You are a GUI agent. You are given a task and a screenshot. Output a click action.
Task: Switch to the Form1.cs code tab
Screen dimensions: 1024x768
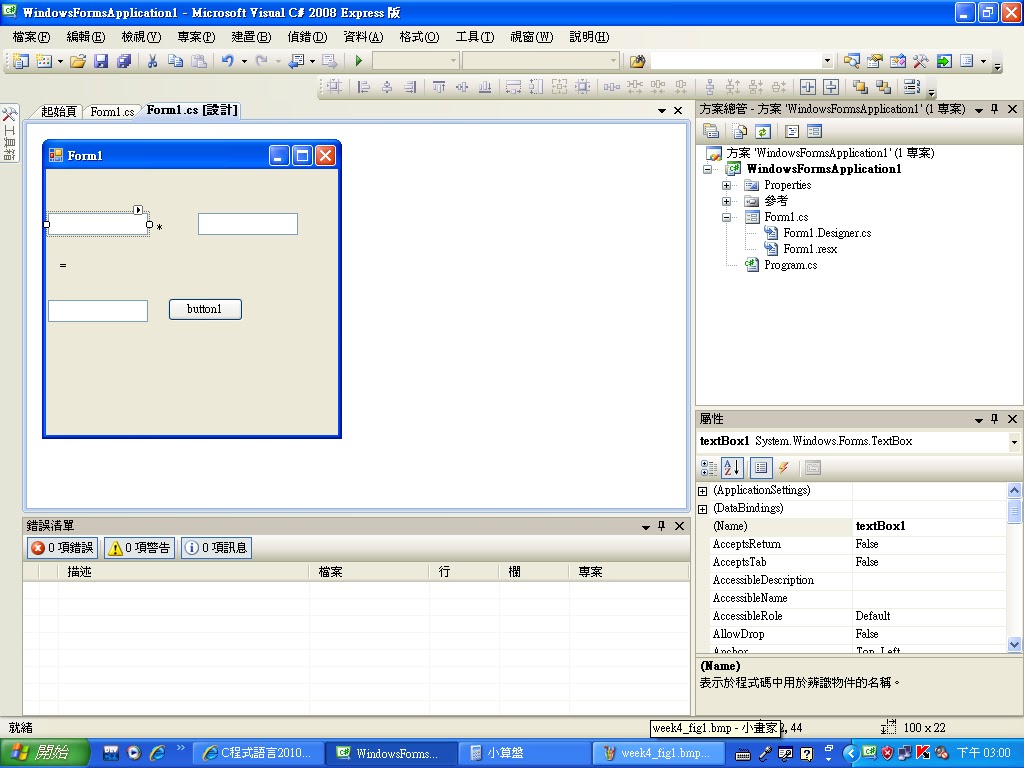[x=112, y=112]
